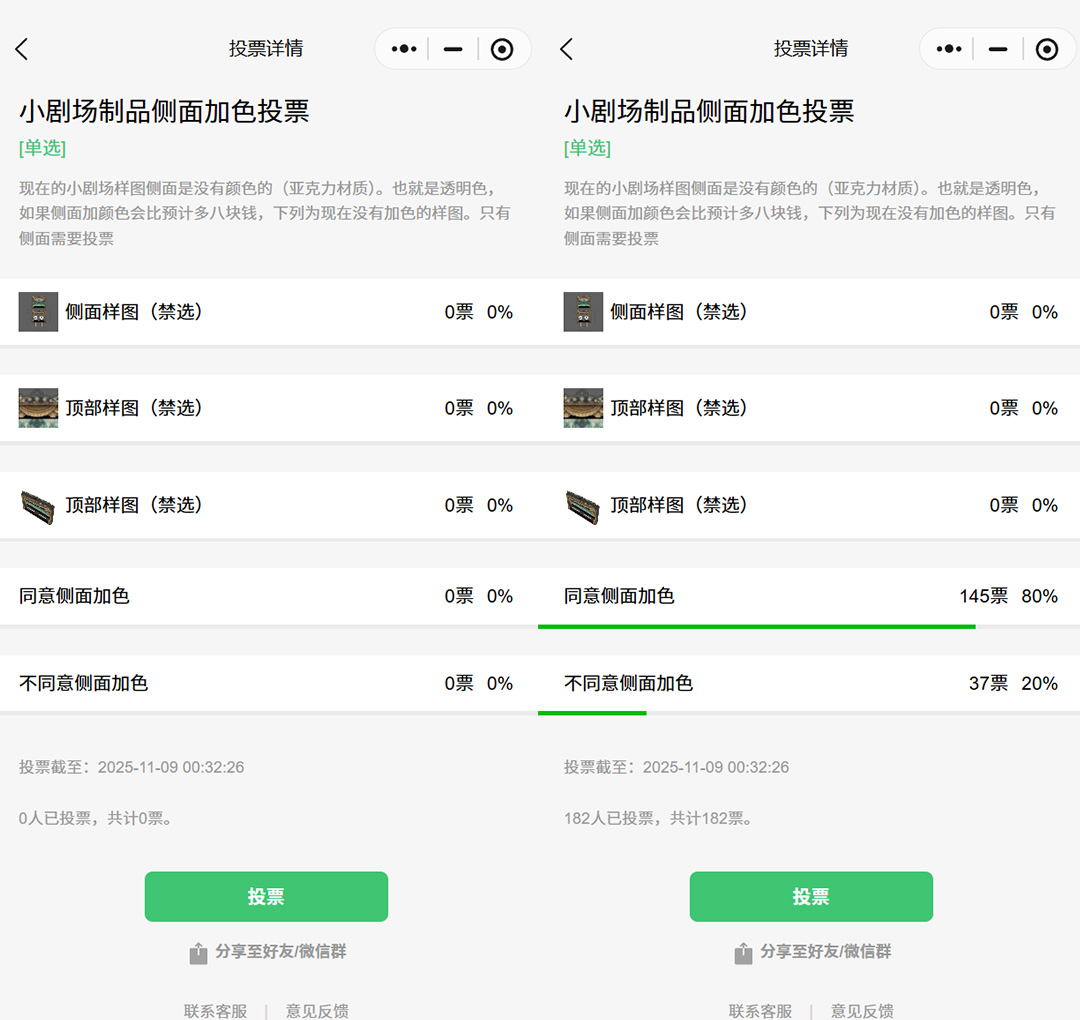
Task: Click 联系客服 link in left panel
Action: click(x=215, y=1010)
